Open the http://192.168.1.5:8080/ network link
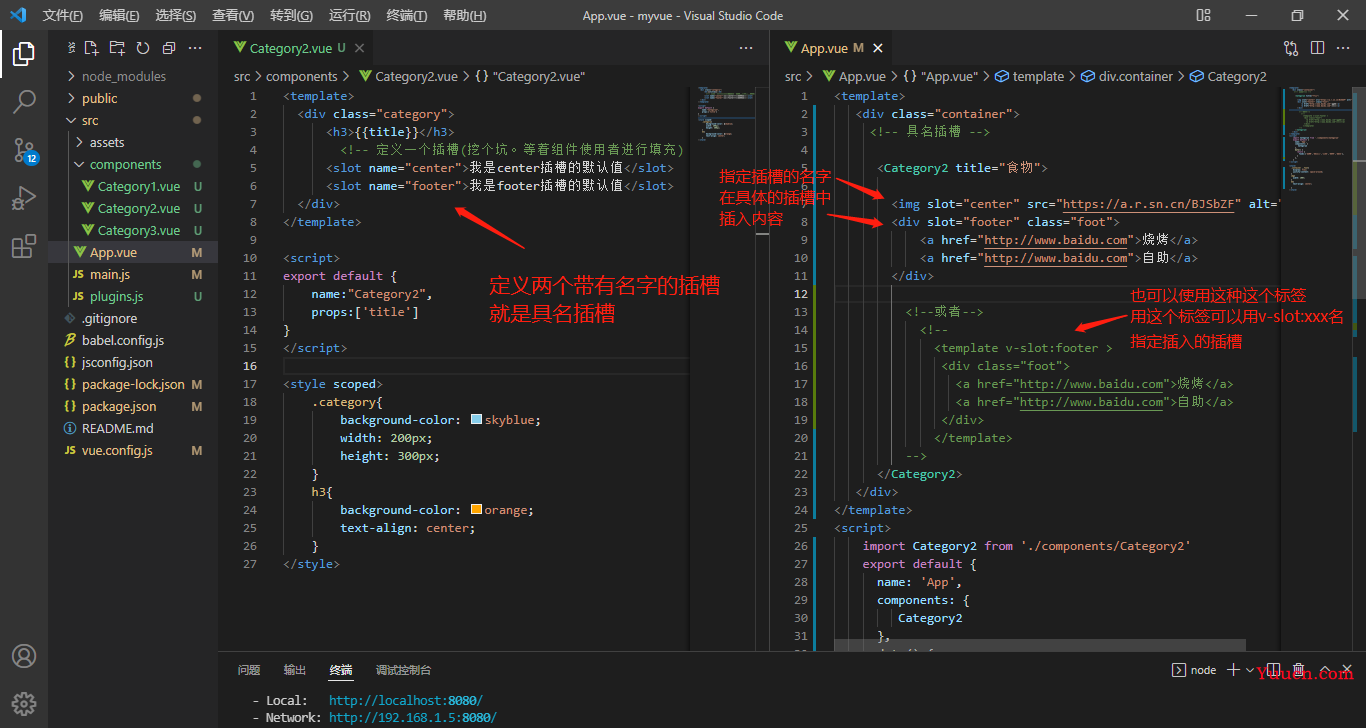Viewport: 1366px width, 728px height. (x=412, y=717)
